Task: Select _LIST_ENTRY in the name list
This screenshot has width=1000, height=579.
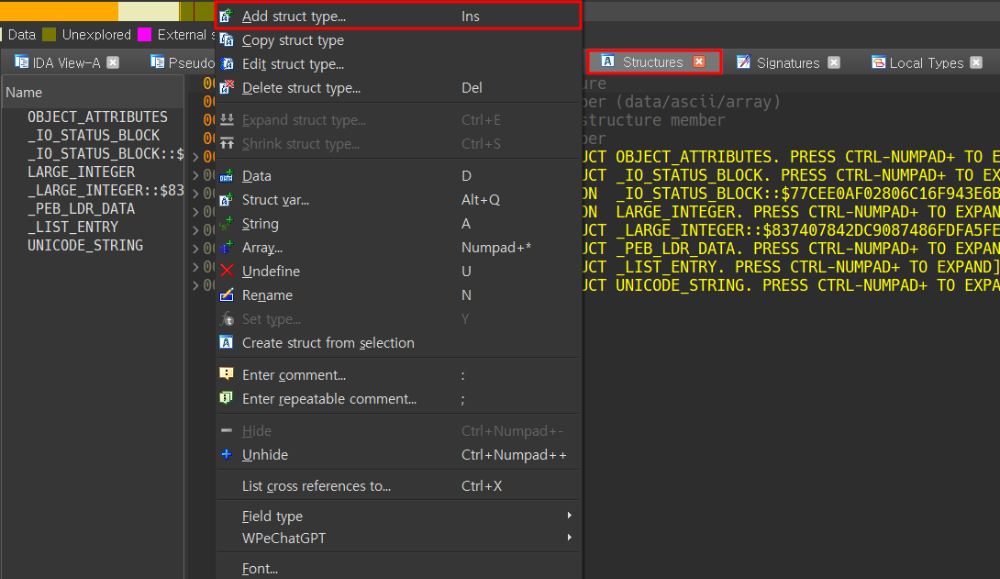Action: tap(73, 227)
